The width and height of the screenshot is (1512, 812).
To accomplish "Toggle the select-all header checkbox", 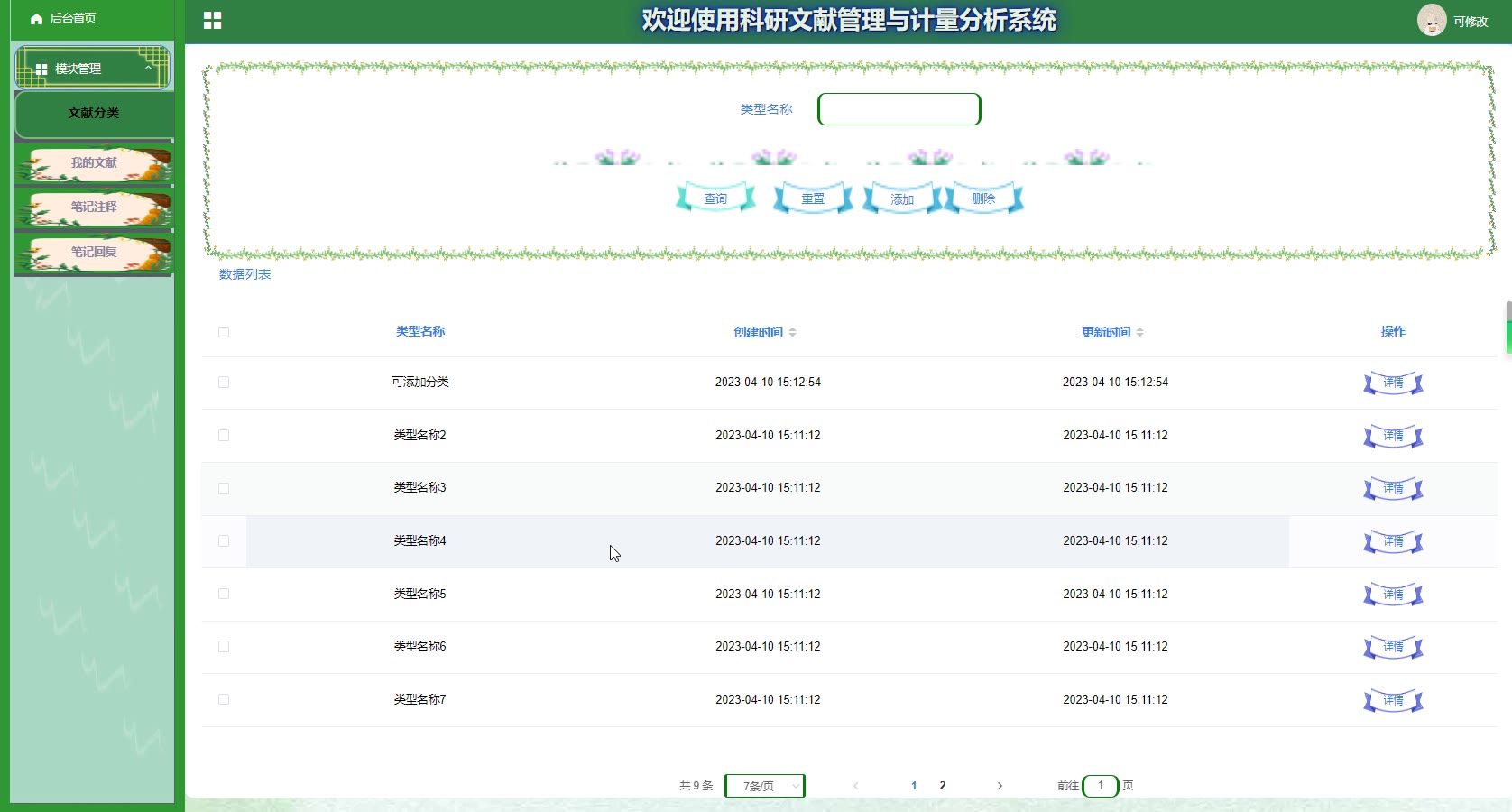I will pos(224,332).
